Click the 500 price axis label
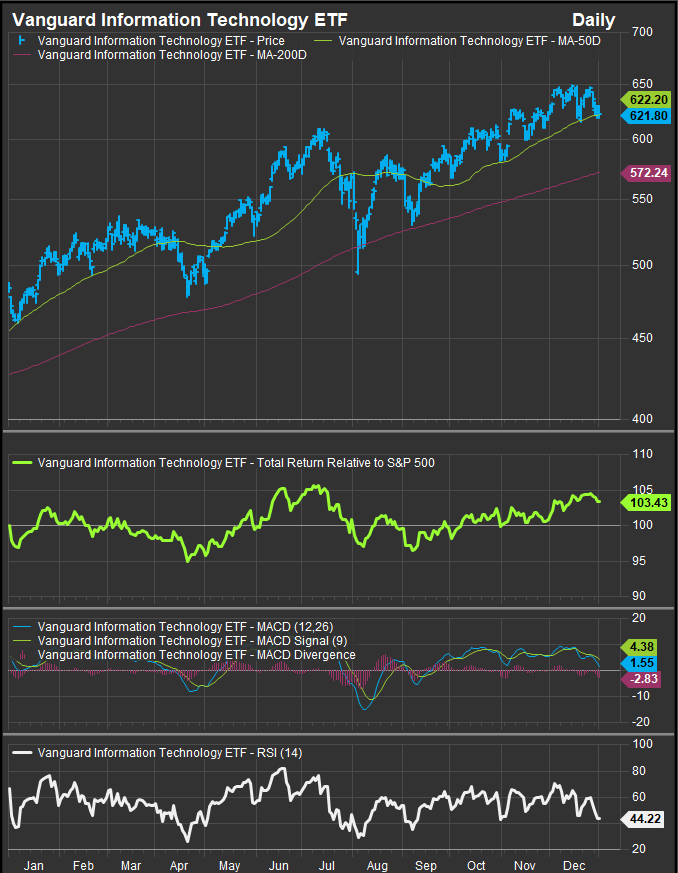678x873 pixels. 642,264
